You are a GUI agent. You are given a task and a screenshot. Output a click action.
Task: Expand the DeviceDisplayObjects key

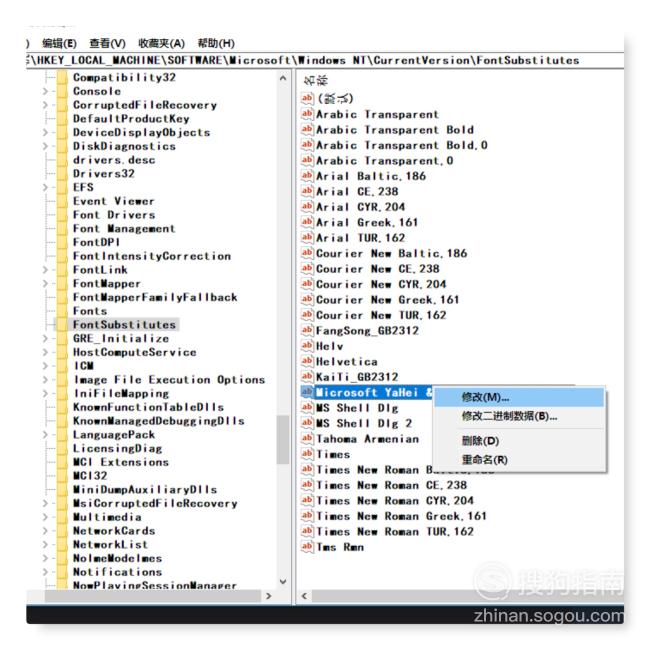(46, 132)
